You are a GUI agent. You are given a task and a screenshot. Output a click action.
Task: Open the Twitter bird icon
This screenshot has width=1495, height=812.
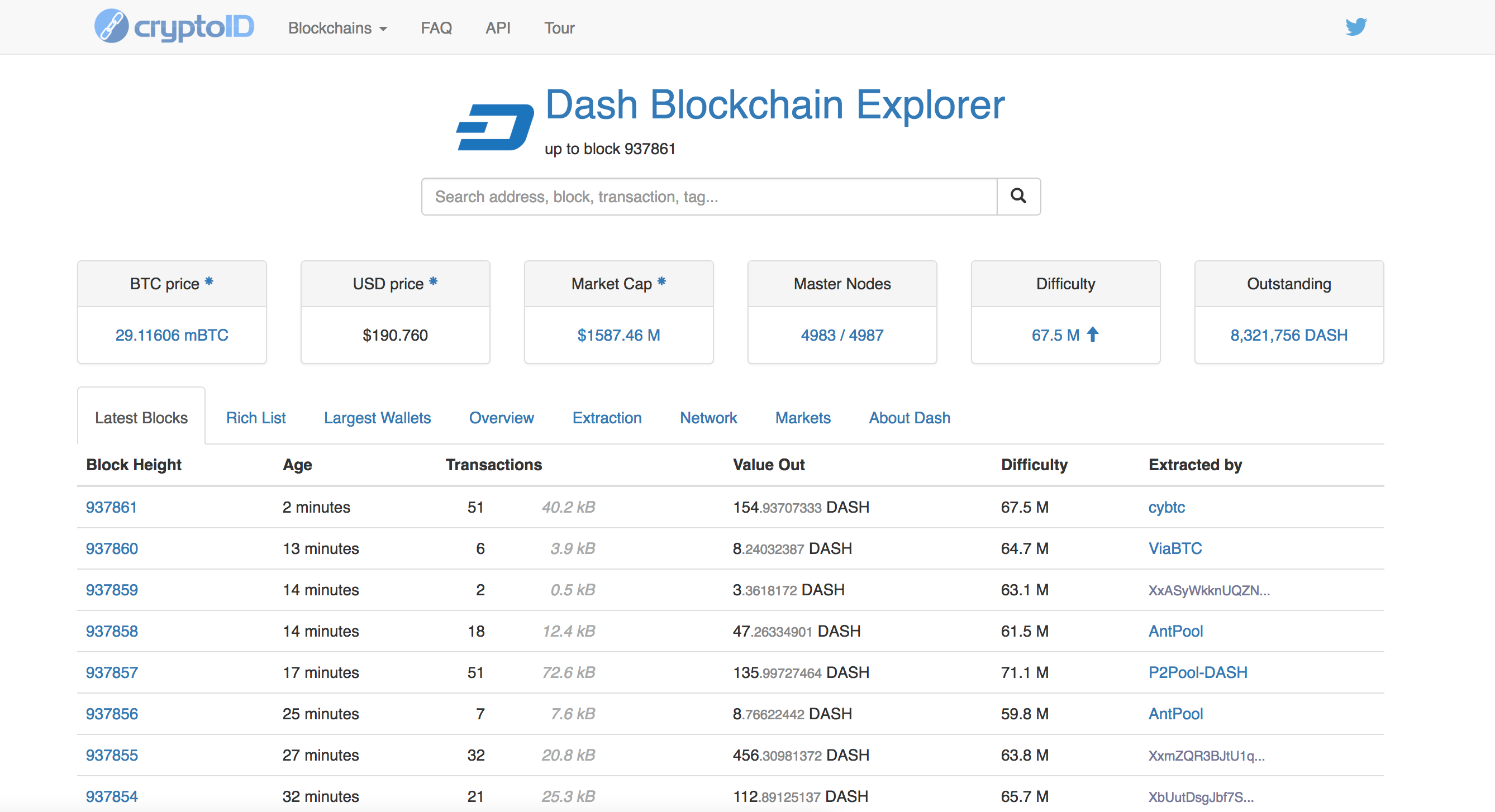coord(1356,27)
